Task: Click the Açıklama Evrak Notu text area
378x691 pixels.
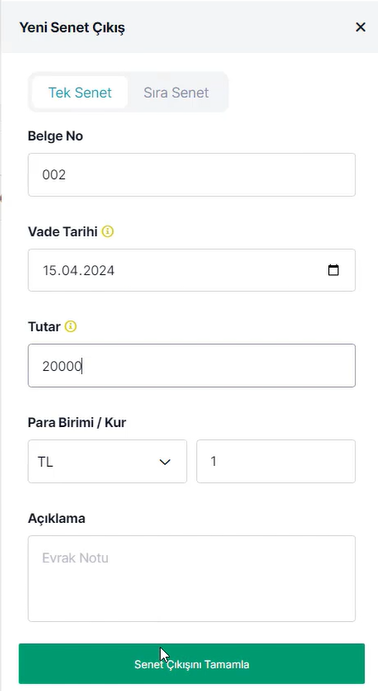Action: (x=192, y=579)
